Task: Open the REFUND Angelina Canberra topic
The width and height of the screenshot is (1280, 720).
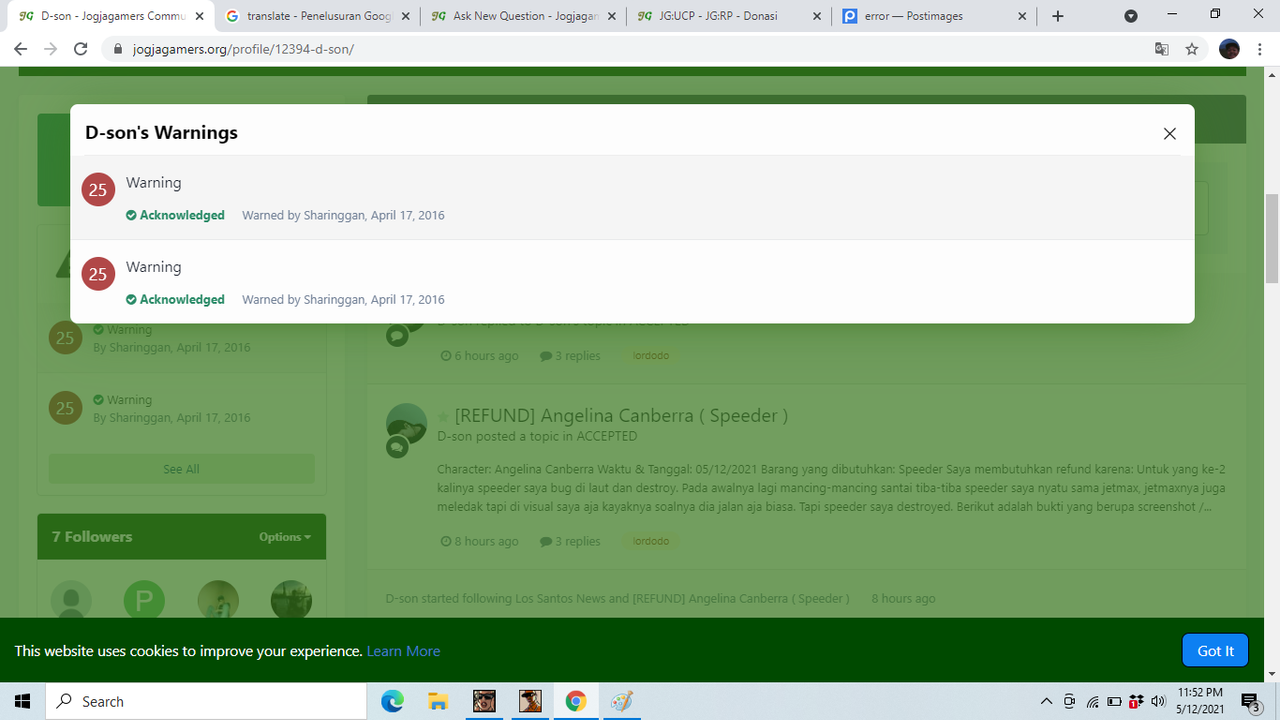Action: pyautogui.click(x=621, y=415)
